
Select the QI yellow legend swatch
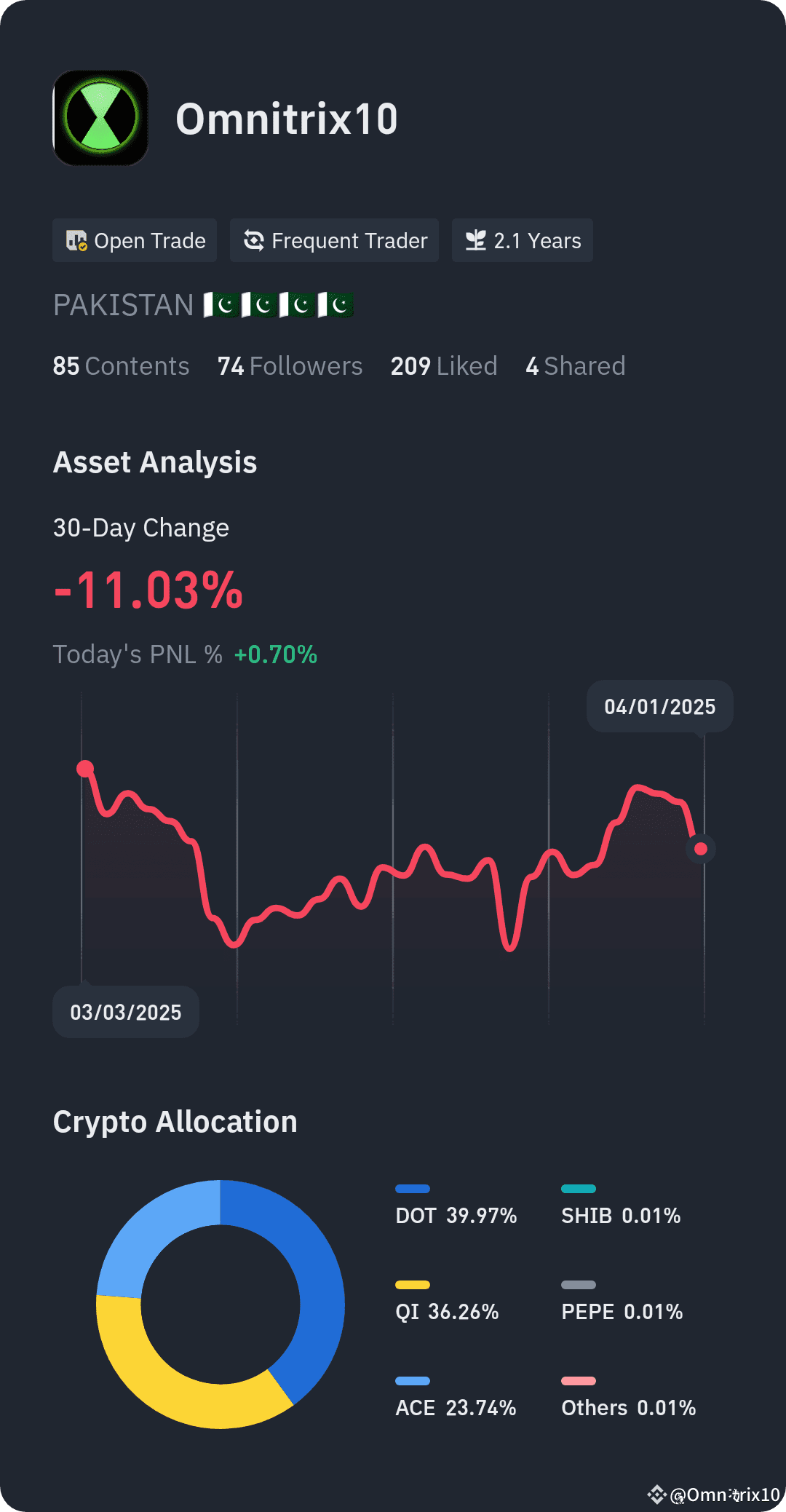coord(413,1285)
